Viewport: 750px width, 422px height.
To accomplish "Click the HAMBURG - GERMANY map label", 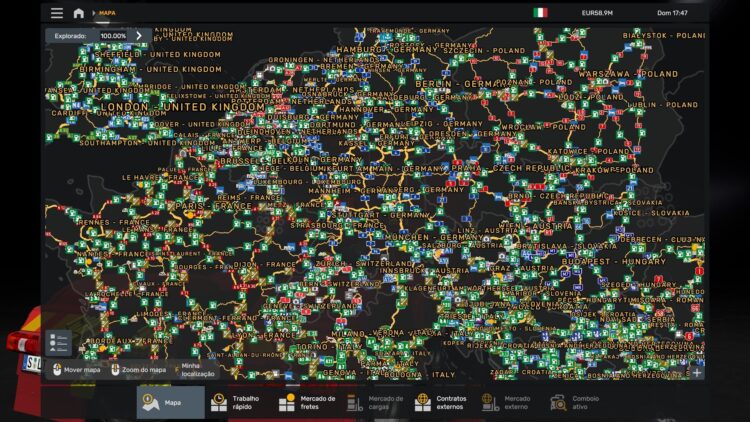I will coord(386,50).
